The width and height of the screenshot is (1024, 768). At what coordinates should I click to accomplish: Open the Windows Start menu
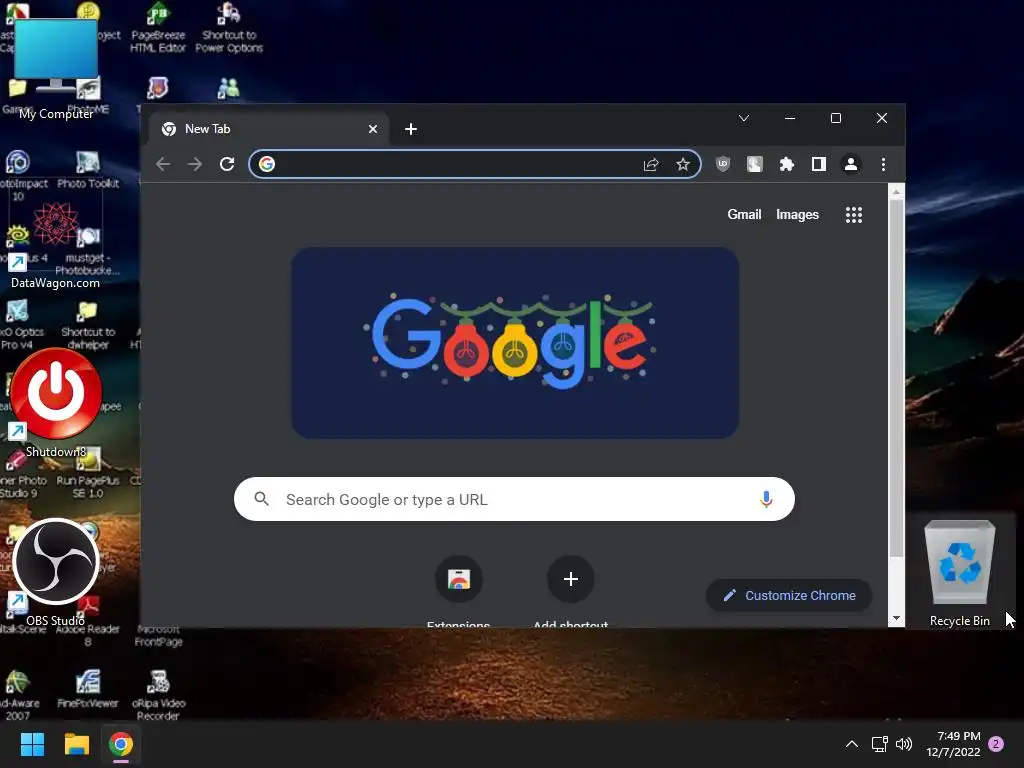pyautogui.click(x=32, y=744)
